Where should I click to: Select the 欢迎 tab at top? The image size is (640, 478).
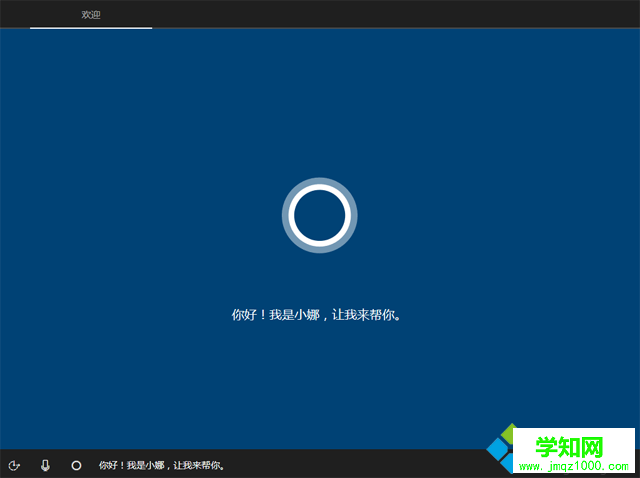click(x=91, y=15)
